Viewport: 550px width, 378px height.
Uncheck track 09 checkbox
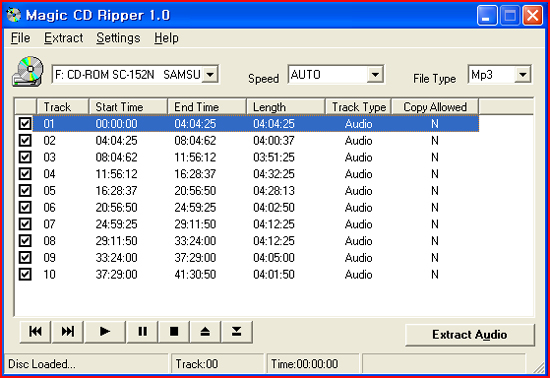click(x=25, y=257)
